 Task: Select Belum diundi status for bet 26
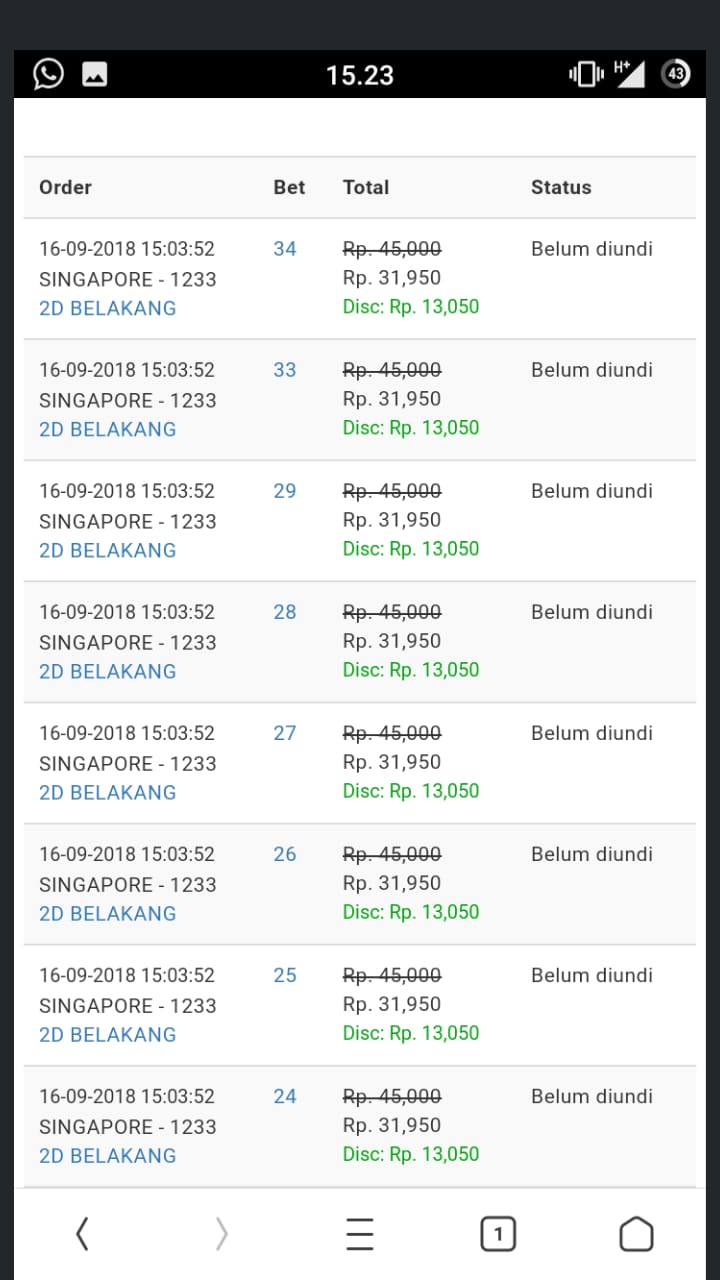click(x=591, y=854)
